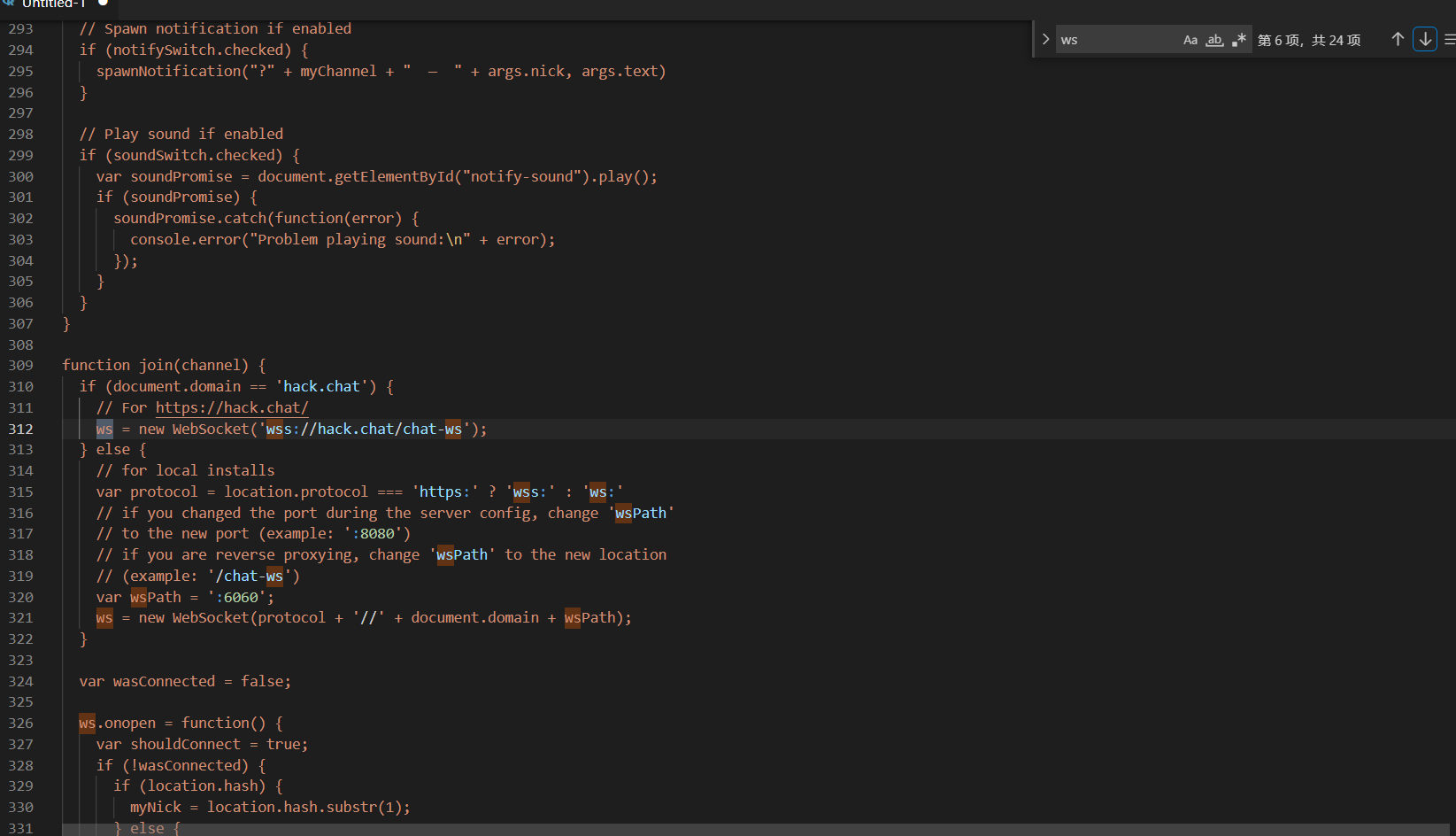Click the match count text '第 6 项, 共 24 项'
Image resolution: width=1456 pixels, height=836 pixels.
pos(1309,41)
